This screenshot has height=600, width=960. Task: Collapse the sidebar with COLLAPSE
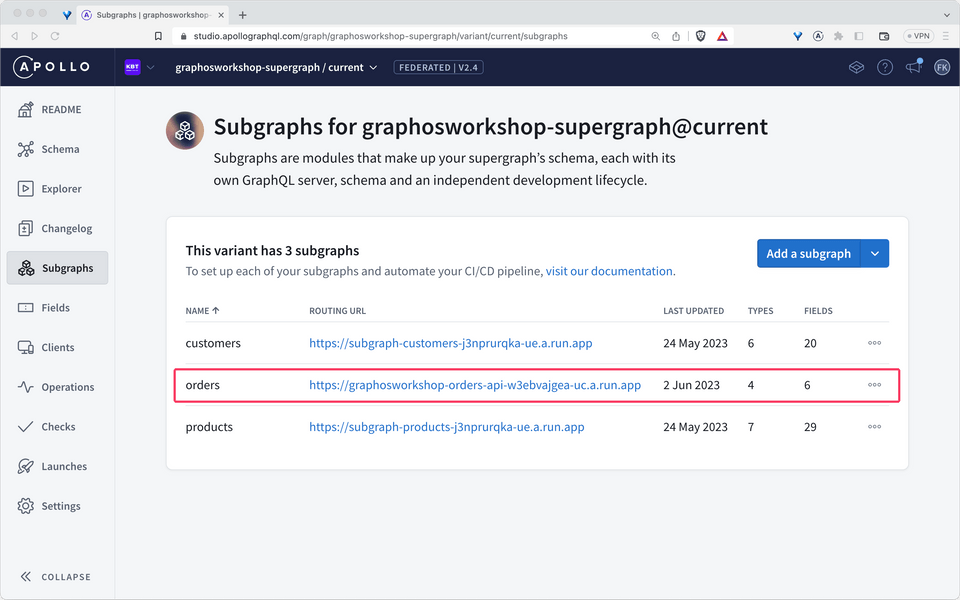click(x=56, y=577)
